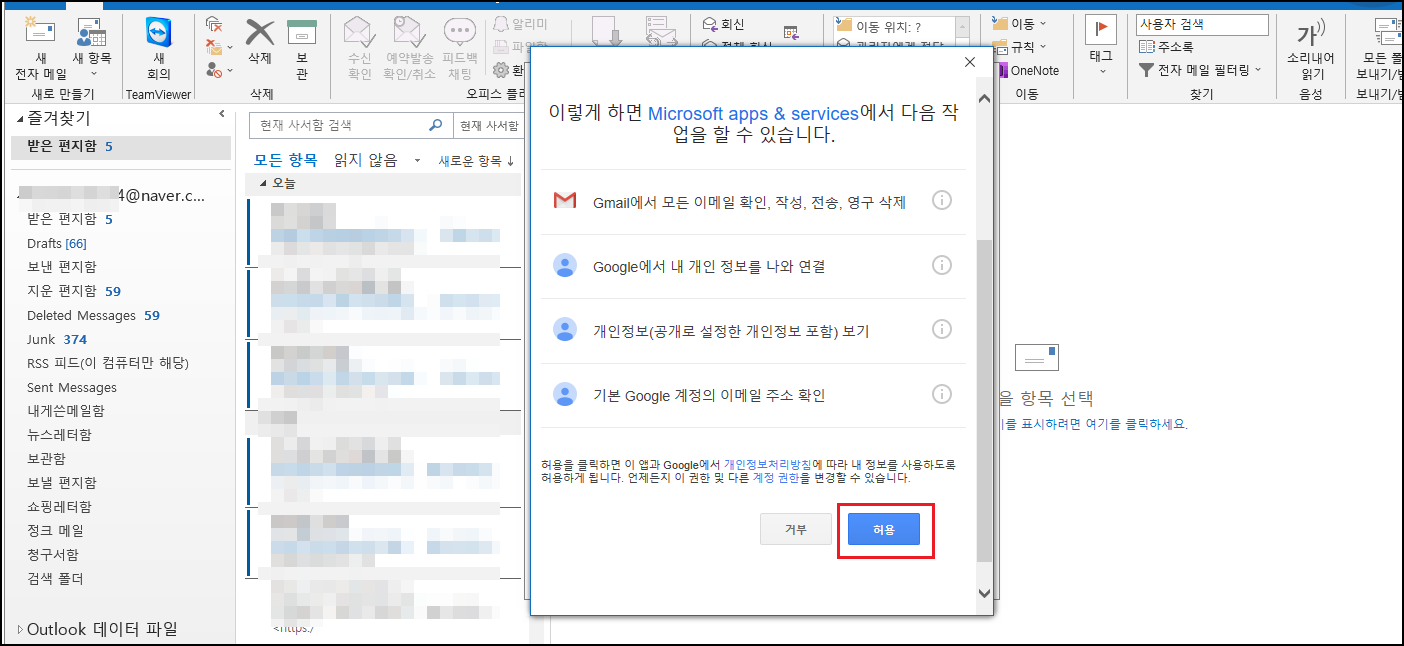Click 여기를 클릭하세요 link in reading pane
The height and width of the screenshot is (646, 1404).
point(1125,423)
